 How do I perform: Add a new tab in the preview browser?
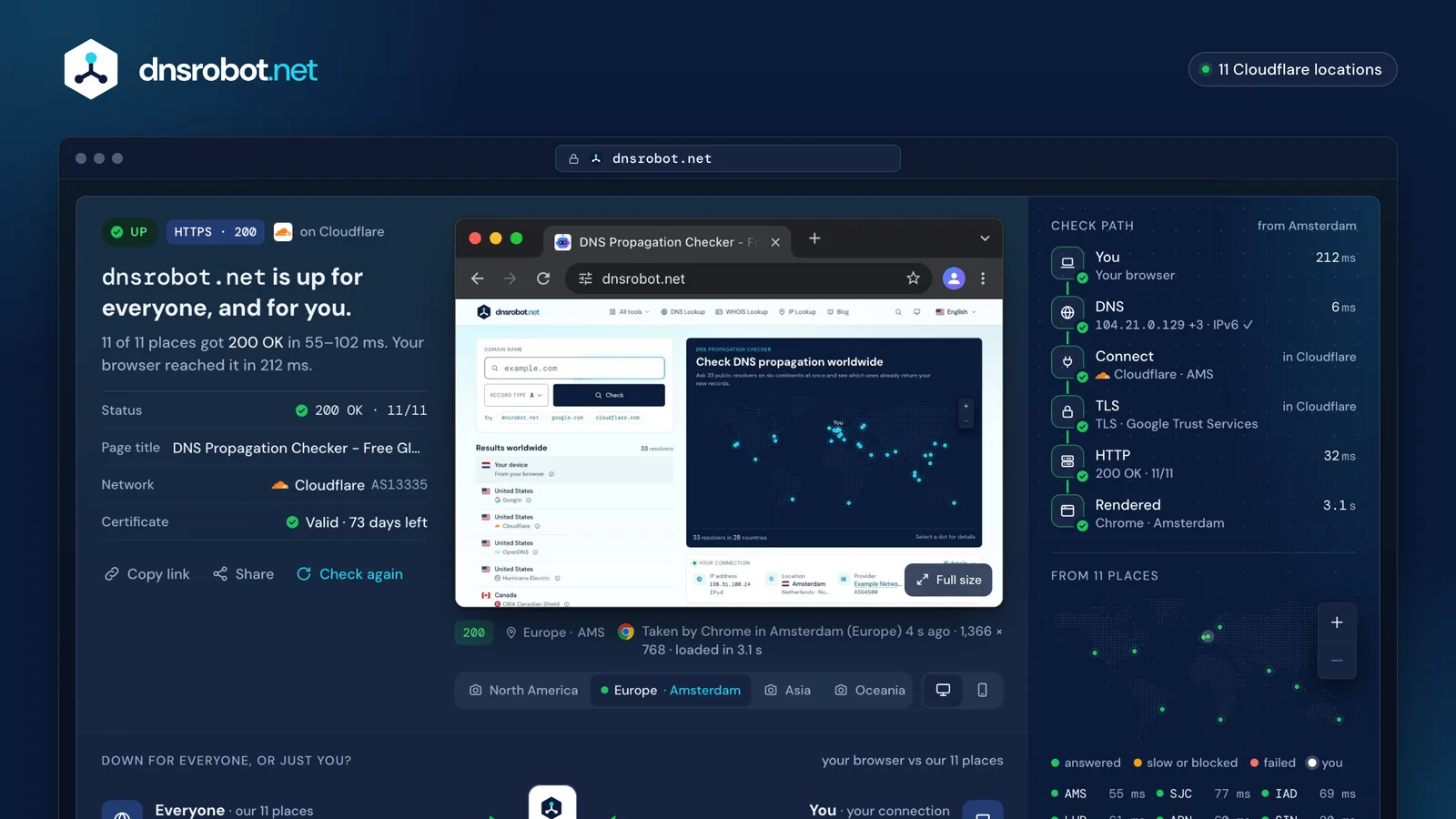814,238
